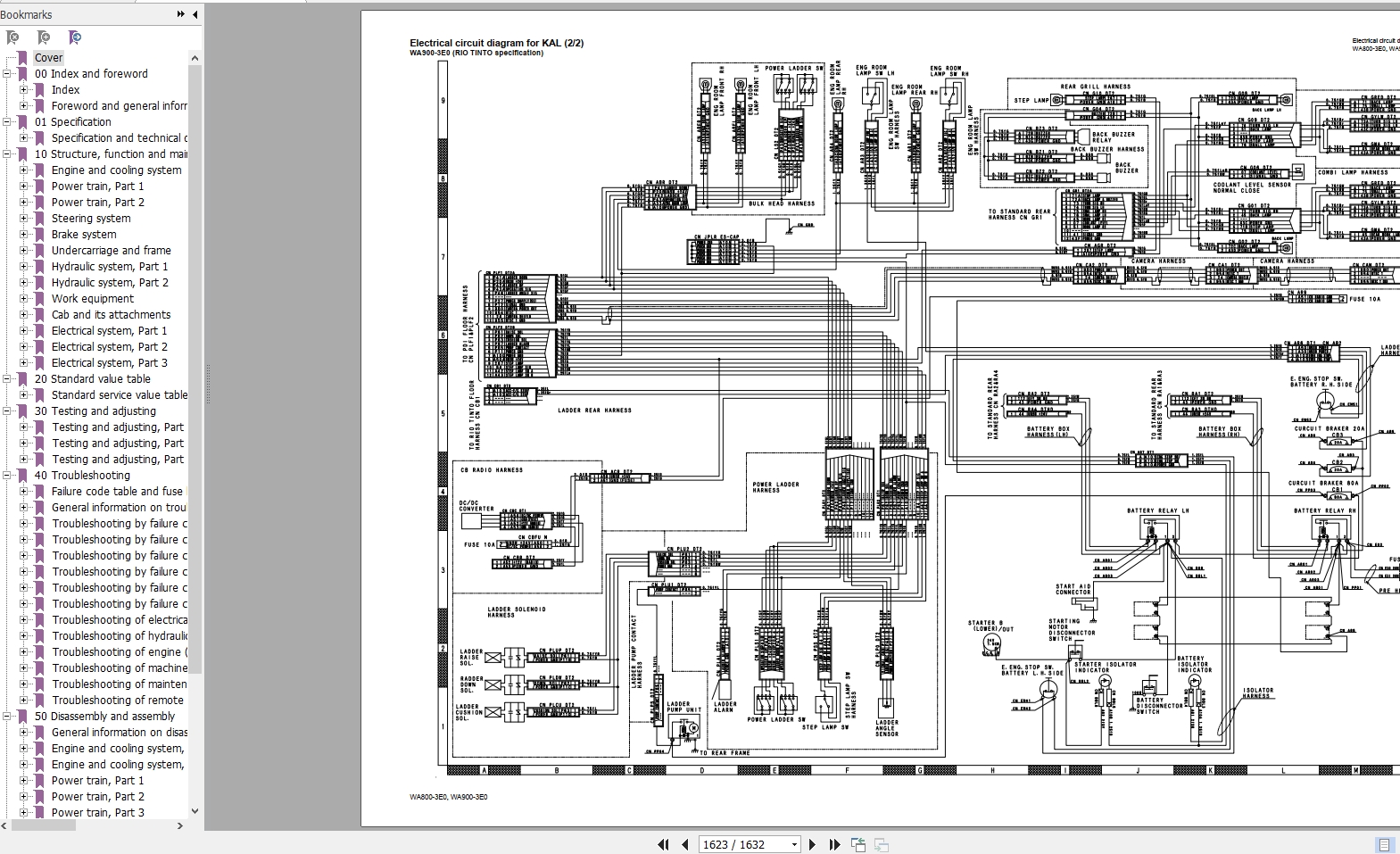The image size is (1400, 854).
Task: Open the Hydraulic system, Part 2 bookmark
Action: 110,283
